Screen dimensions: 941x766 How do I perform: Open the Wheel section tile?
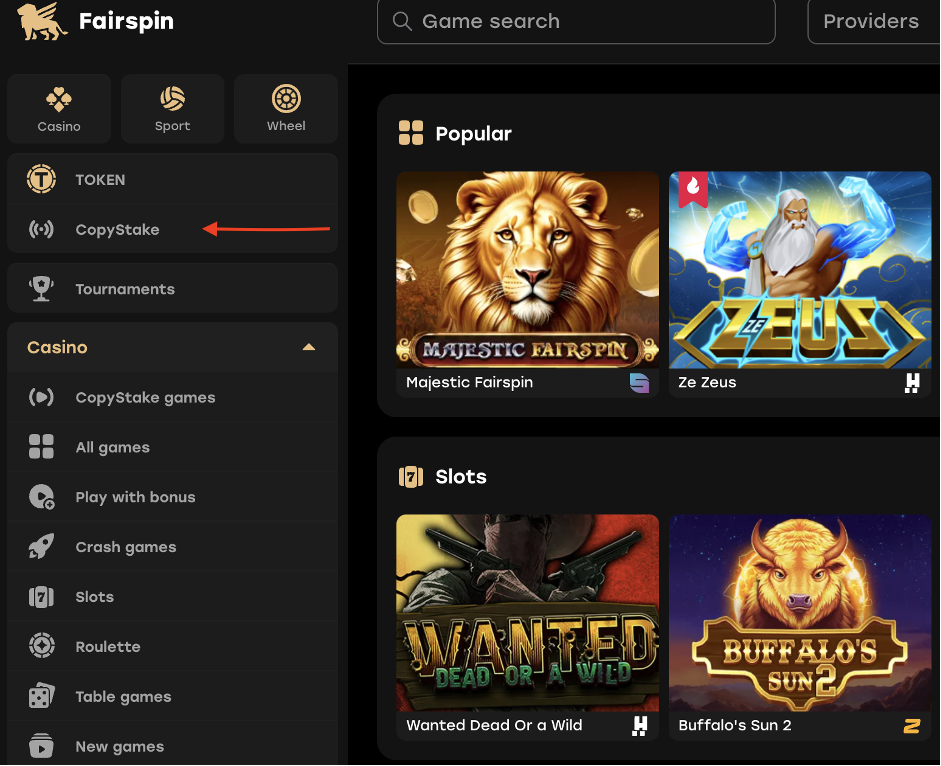[286, 108]
